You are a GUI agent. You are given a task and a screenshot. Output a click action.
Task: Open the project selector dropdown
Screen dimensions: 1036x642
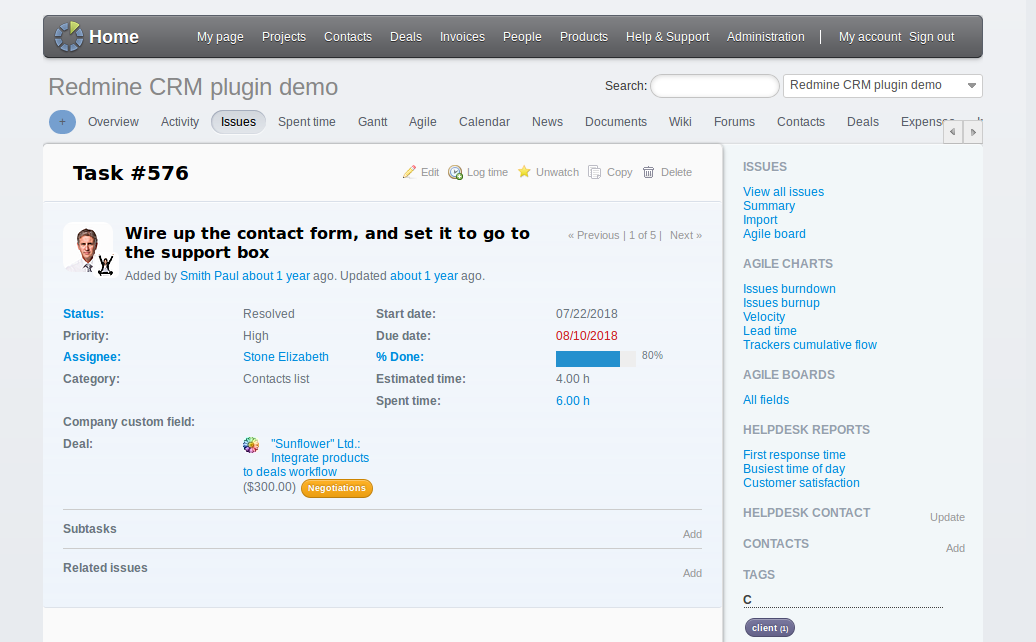[x=882, y=86]
